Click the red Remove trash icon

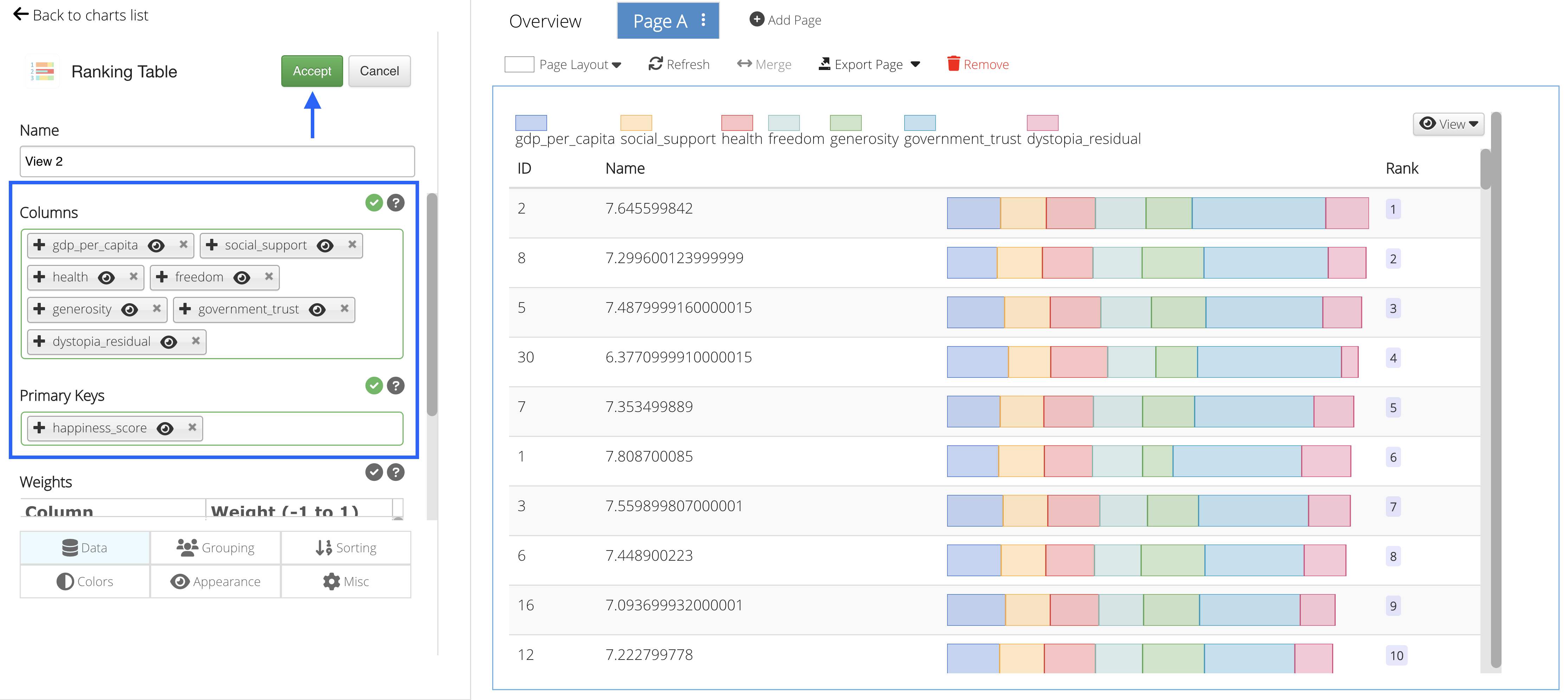coord(953,64)
